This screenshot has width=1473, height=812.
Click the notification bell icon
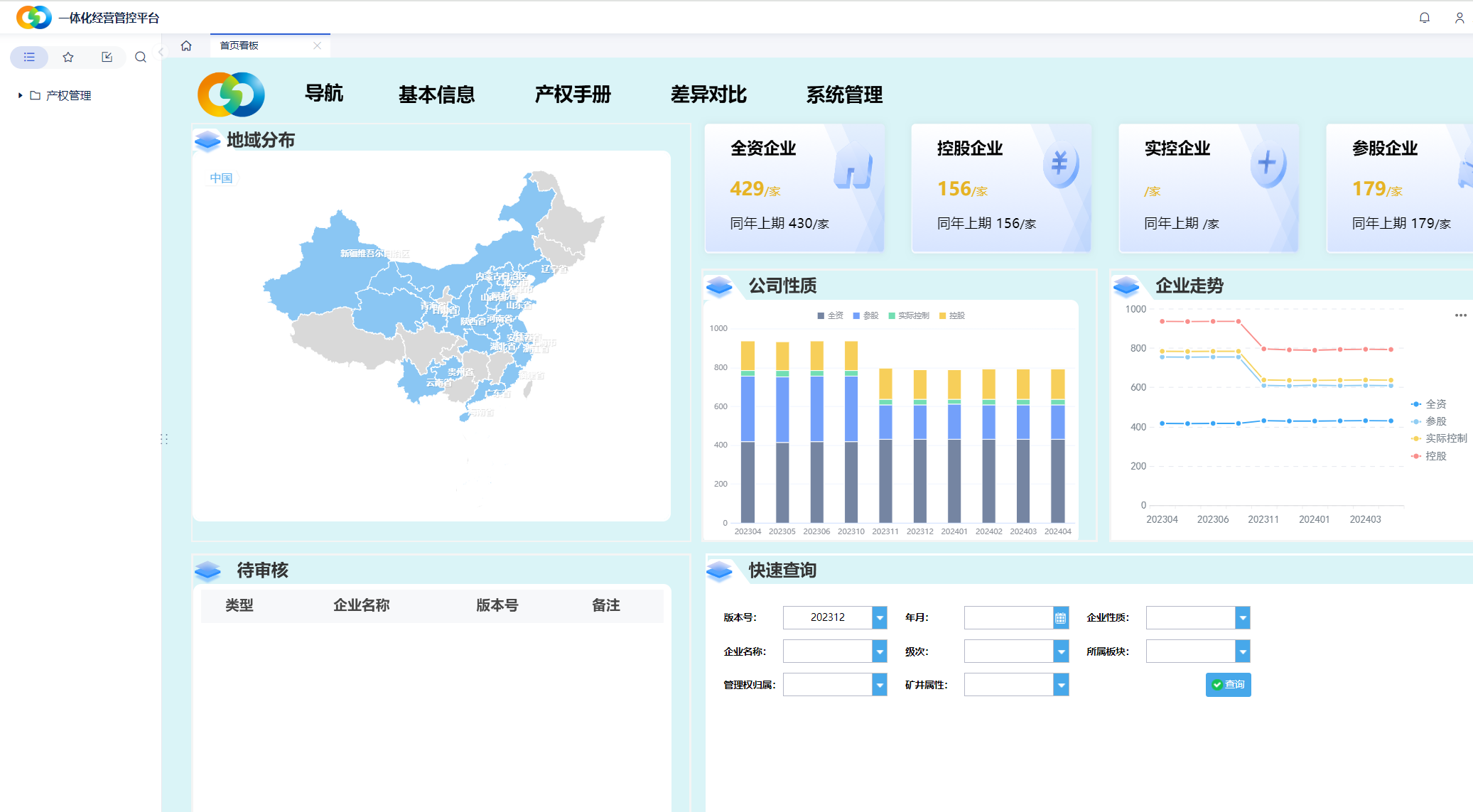[1424, 18]
